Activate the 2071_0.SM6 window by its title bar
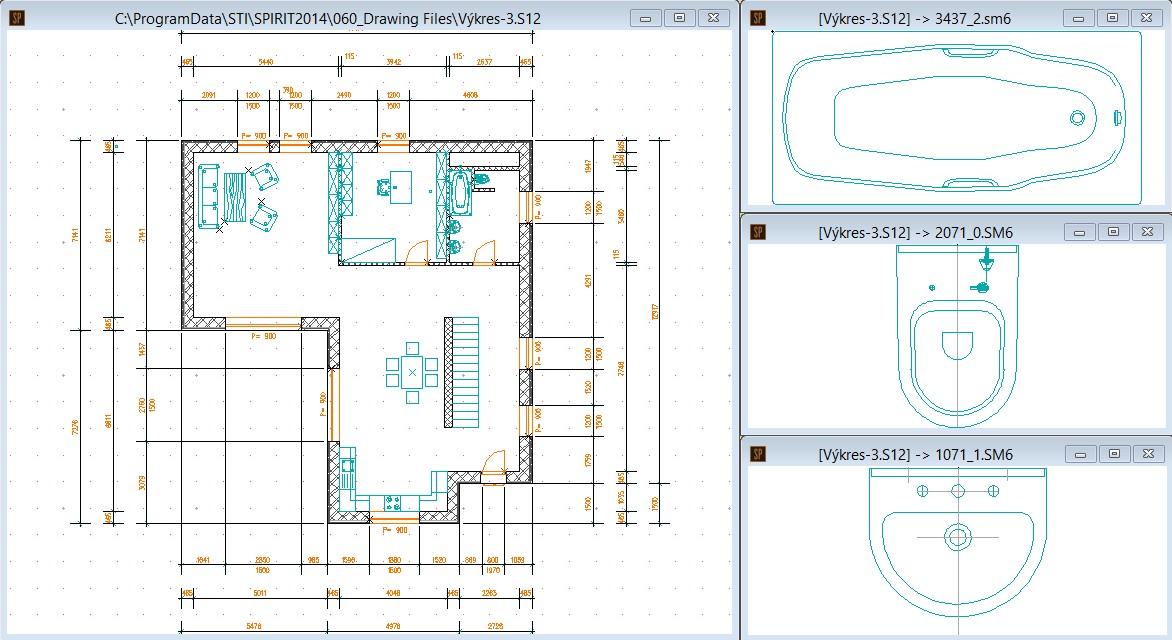The height and width of the screenshot is (640, 1172). [915, 231]
